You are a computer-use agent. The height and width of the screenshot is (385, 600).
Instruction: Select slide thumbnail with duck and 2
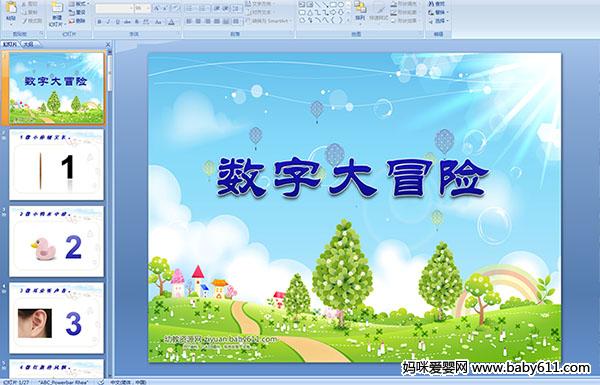pos(57,241)
